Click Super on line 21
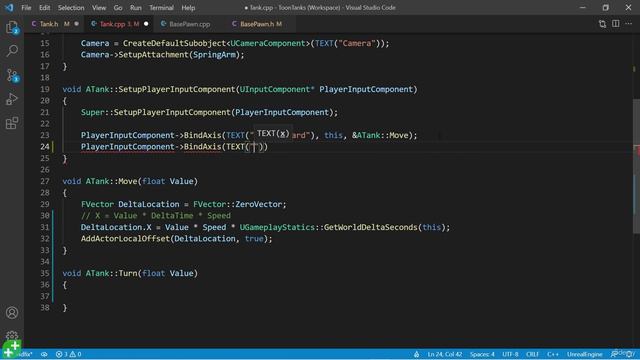This screenshot has width=640, height=360. tap(92, 112)
